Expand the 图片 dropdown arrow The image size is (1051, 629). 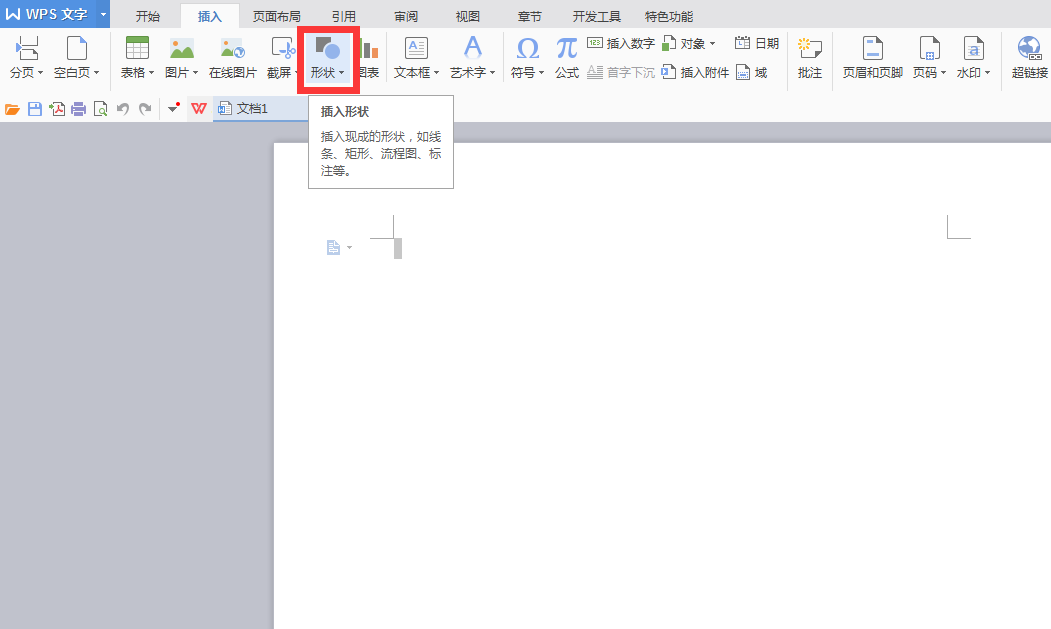click(196, 72)
